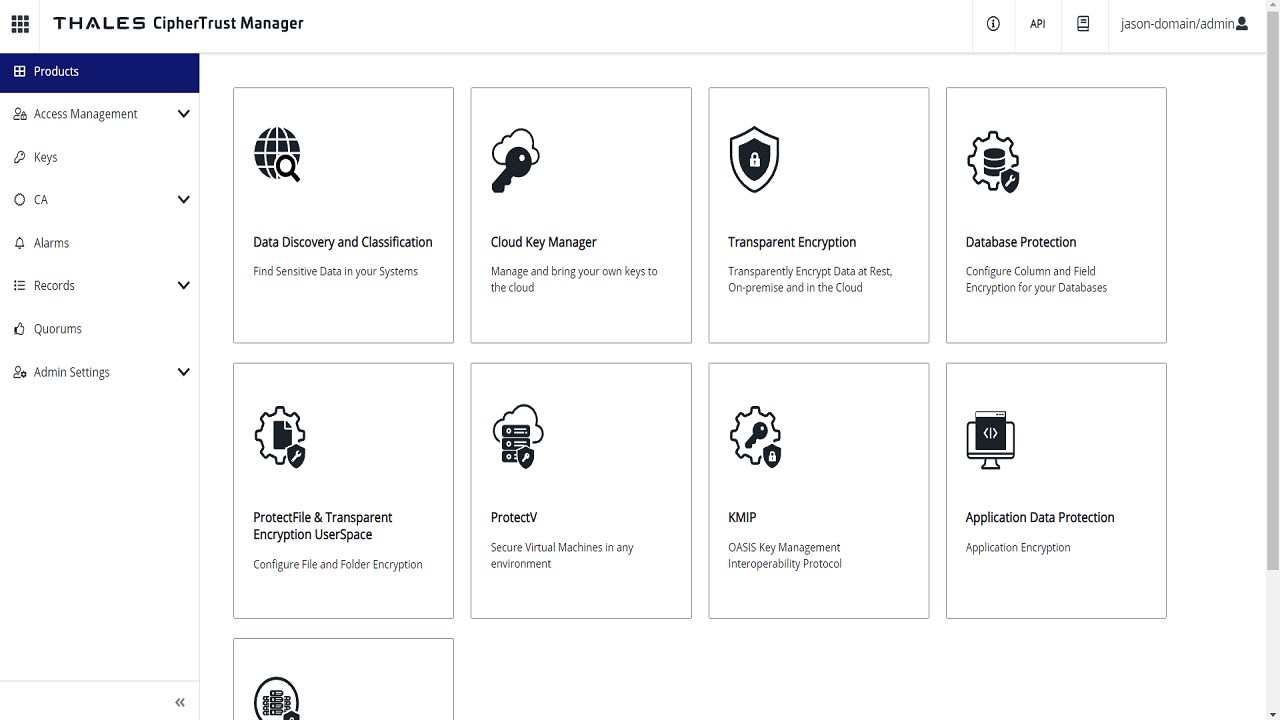Click the Database Protection gear-database icon
The height and width of the screenshot is (720, 1280).
(x=993, y=161)
